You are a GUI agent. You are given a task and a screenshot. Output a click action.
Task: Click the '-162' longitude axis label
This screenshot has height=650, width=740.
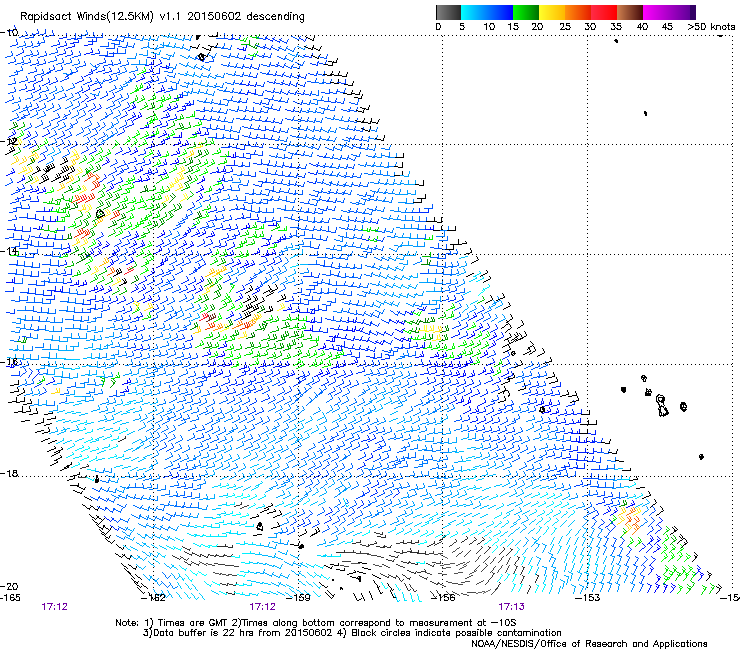pos(154,598)
